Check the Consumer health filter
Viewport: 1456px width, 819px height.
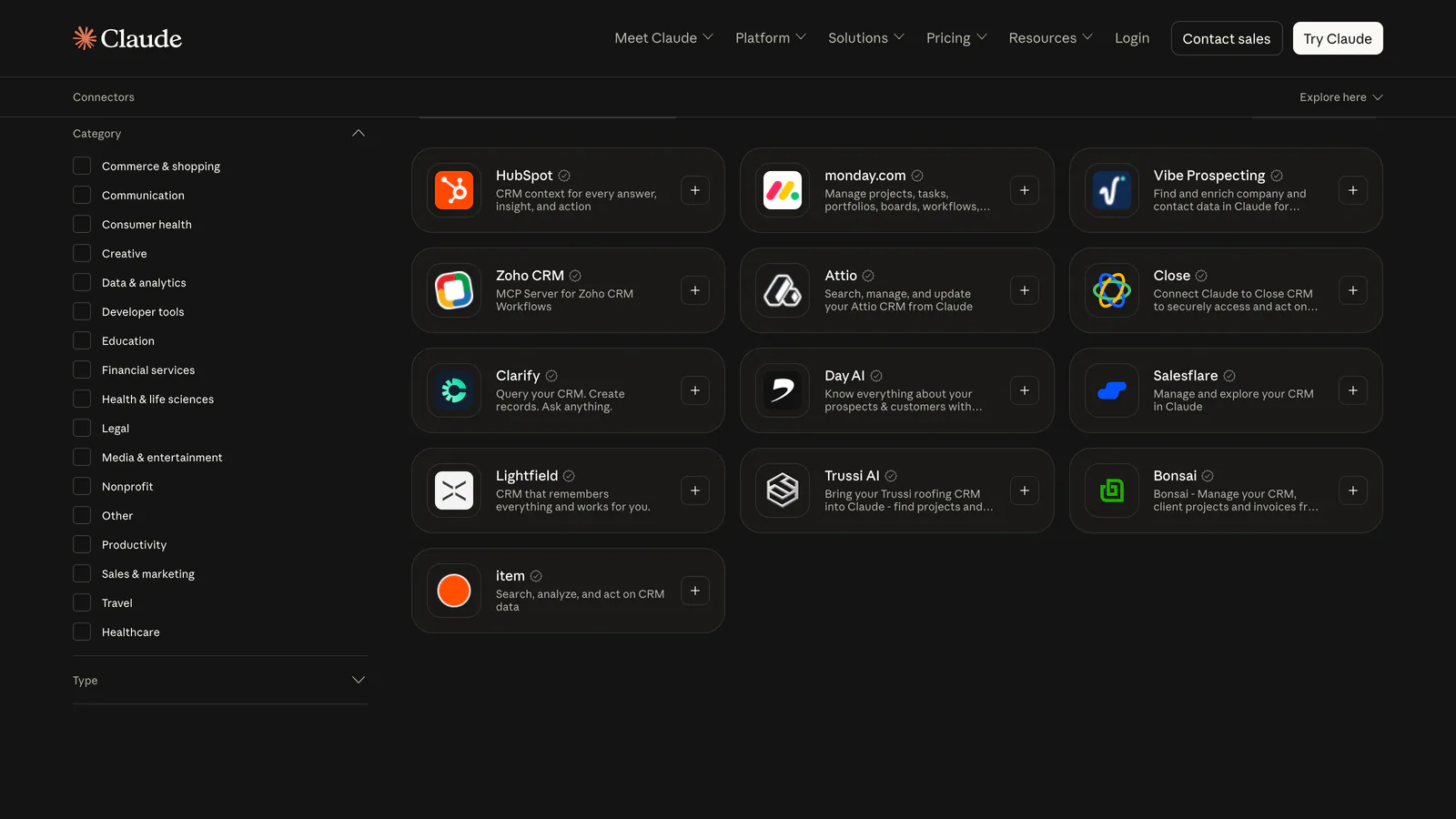[82, 224]
